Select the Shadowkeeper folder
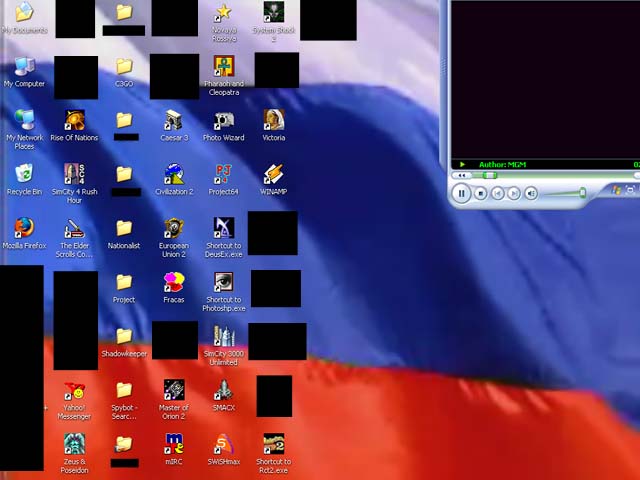The image size is (640, 480). pos(124,337)
